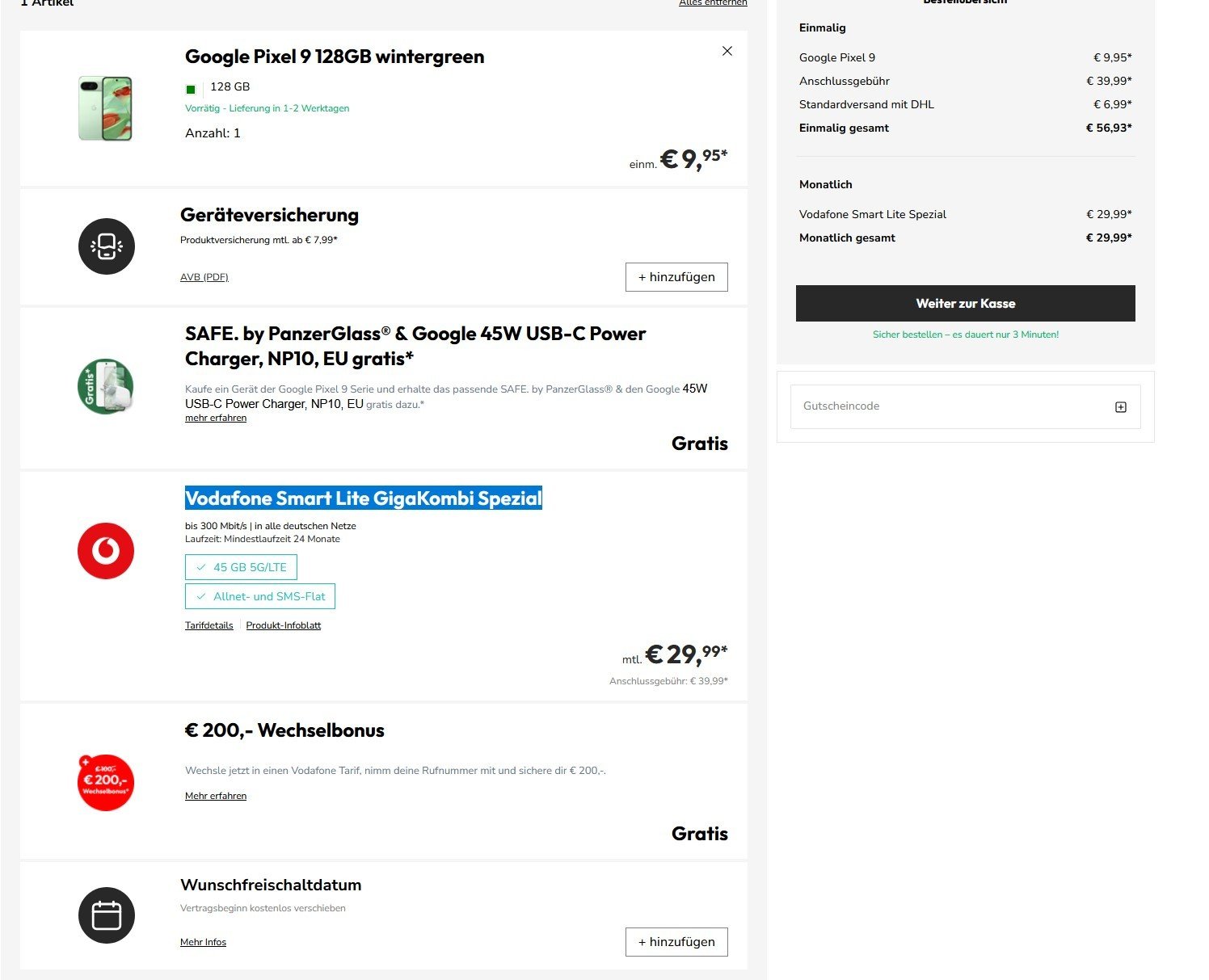Click the PanzerGlass Gratis bundle icon
Screen dimensions: 1209x980
pyautogui.click(x=106, y=387)
